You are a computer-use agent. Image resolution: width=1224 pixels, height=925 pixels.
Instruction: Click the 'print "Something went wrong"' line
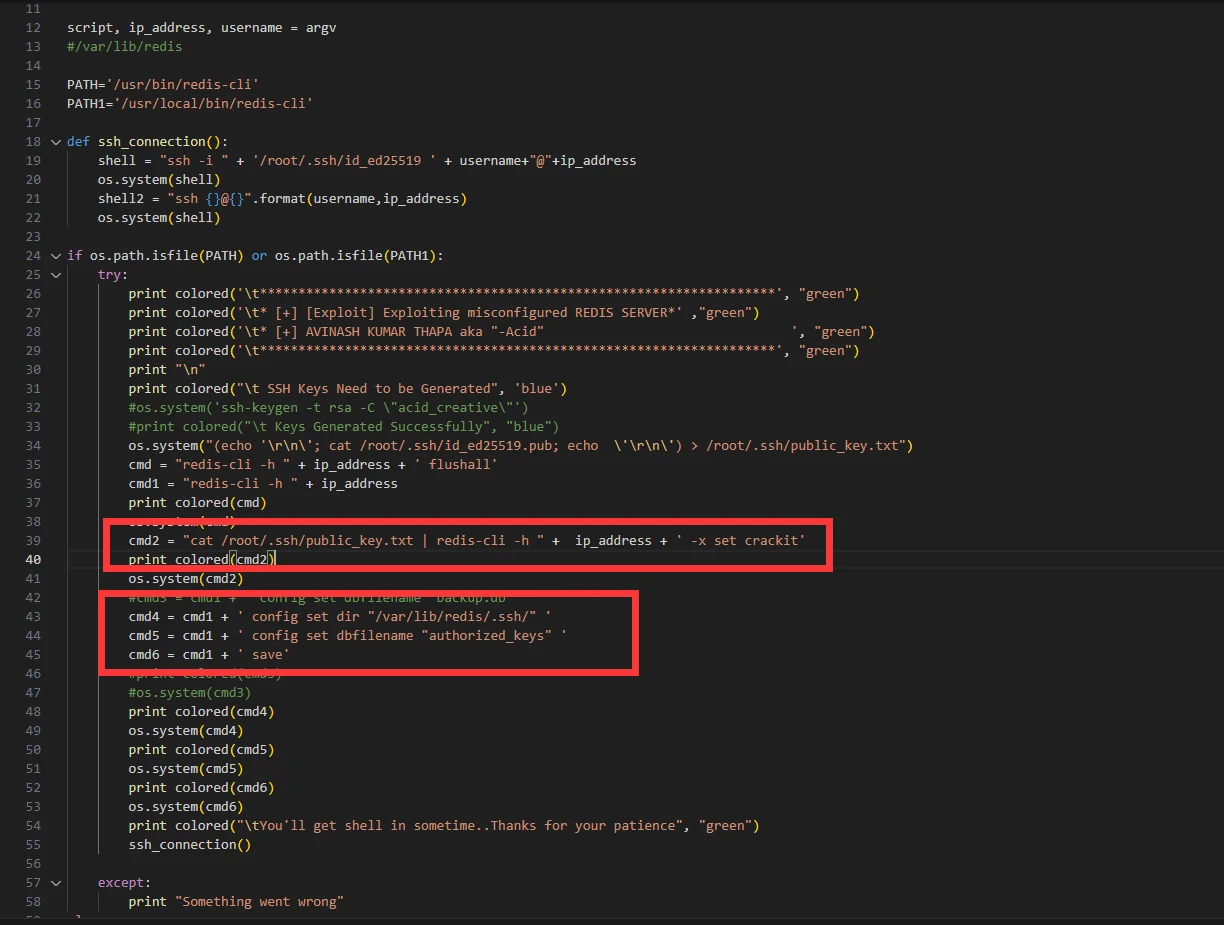236,901
